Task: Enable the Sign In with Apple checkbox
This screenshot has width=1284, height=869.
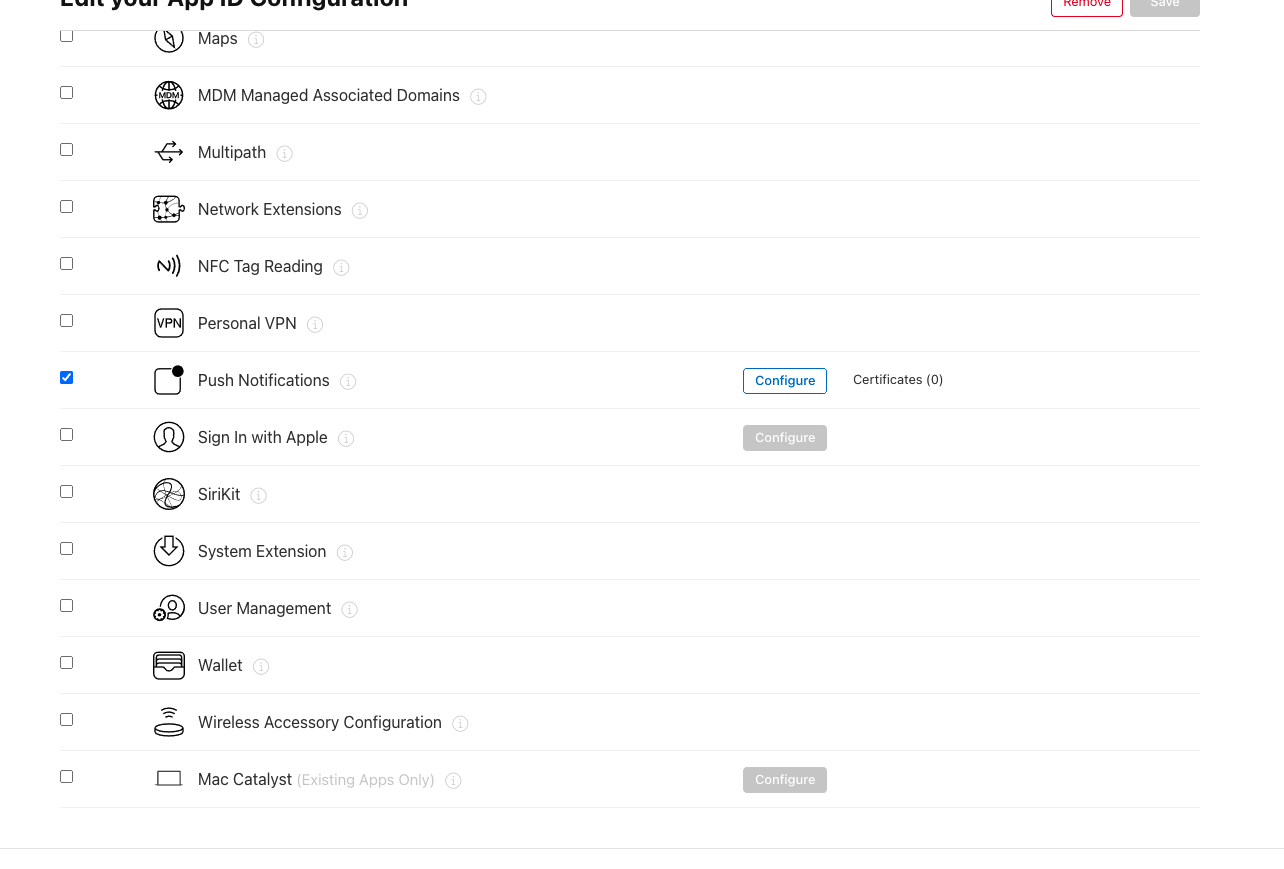Action: point(67,434)
